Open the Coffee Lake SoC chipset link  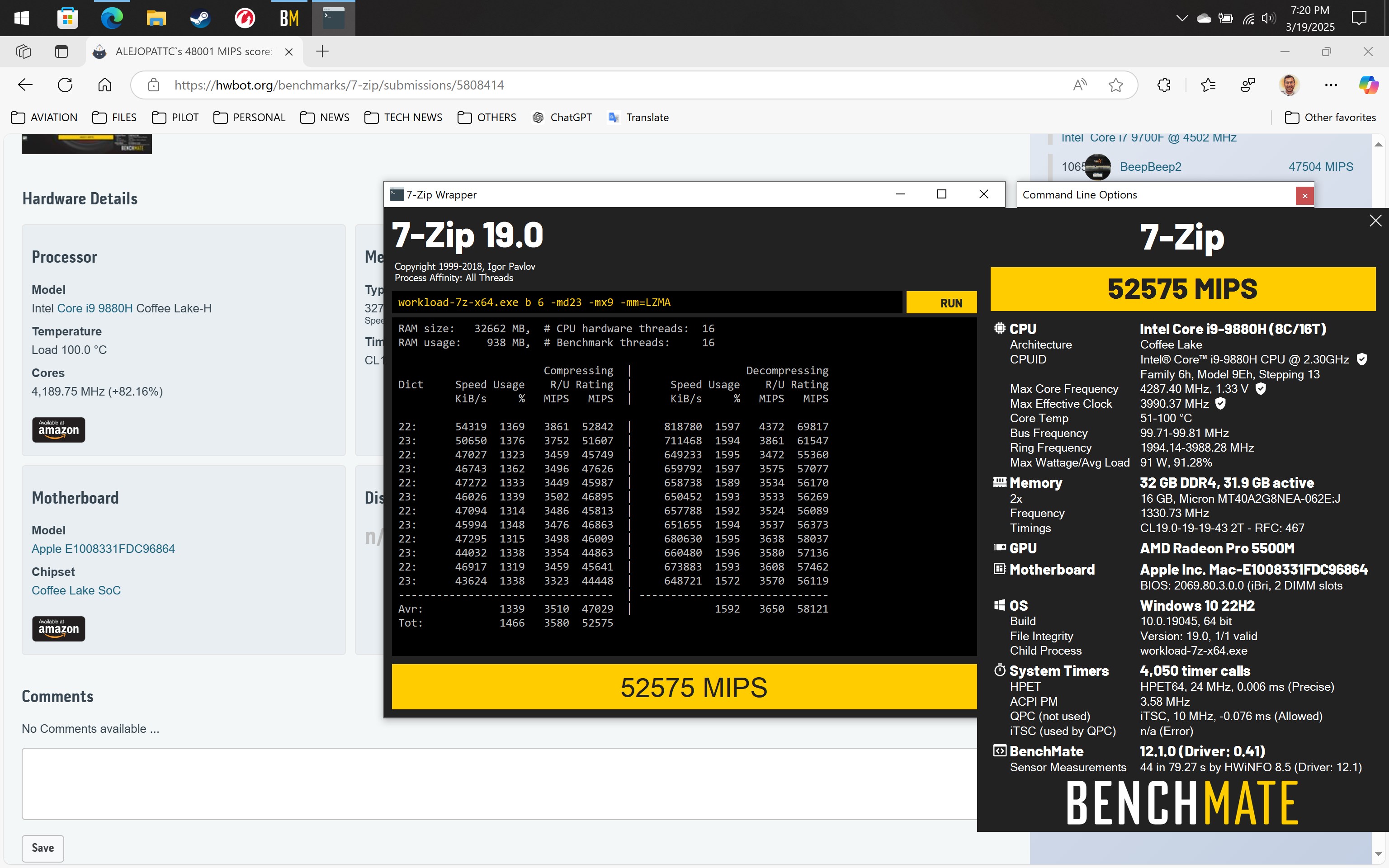tap(76, 590)
